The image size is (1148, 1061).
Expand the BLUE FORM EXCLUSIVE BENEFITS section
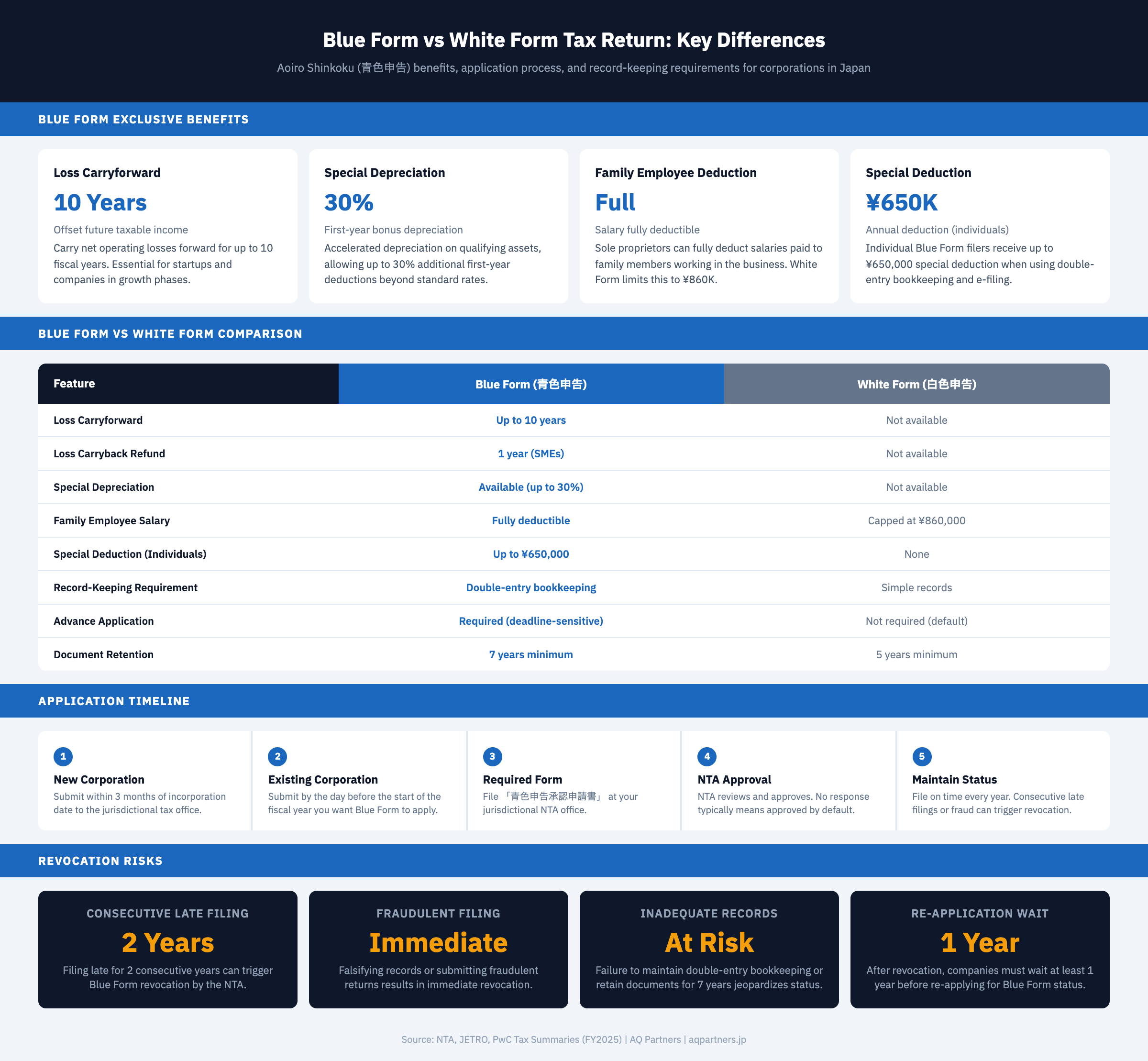pos(143,120)
